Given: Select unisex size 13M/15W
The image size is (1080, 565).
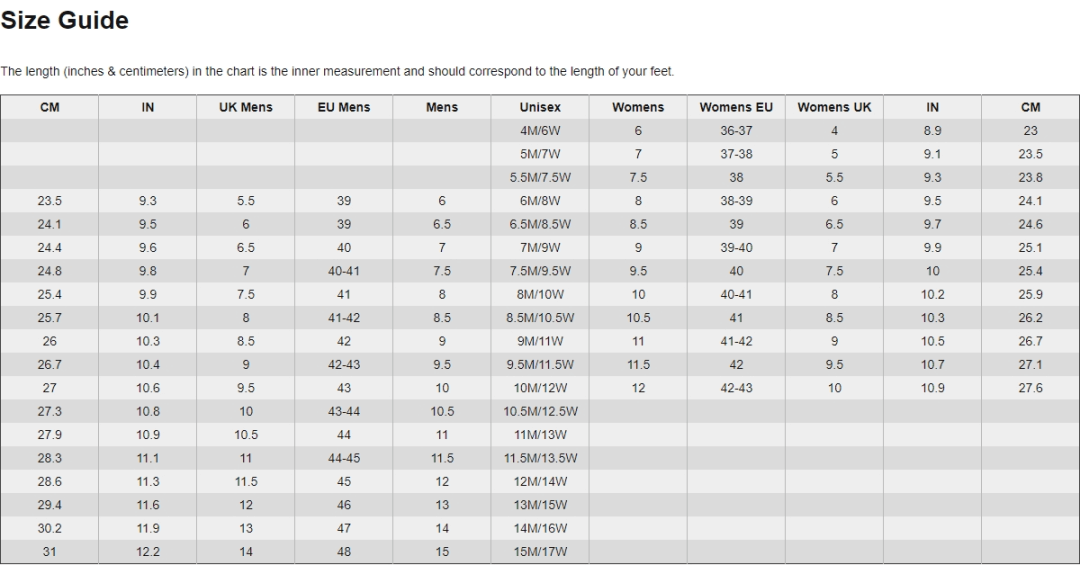Looking at the screenshot, I should [540, 506].
